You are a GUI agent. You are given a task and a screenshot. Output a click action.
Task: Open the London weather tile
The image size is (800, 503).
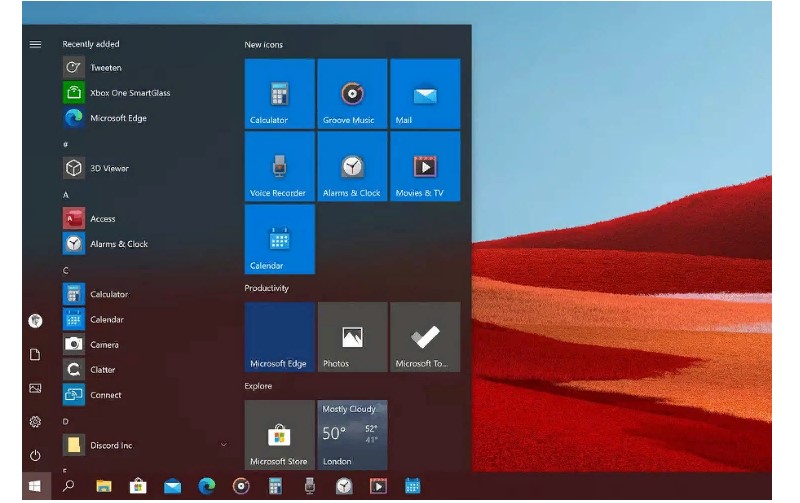(x=352, y=435)
